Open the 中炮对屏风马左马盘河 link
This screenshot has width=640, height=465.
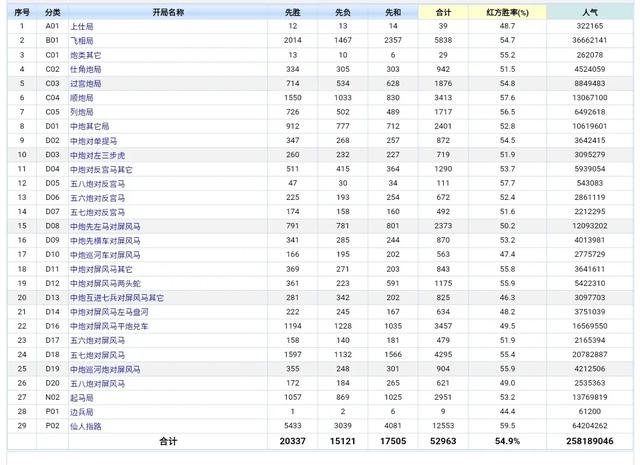(109, 312)
